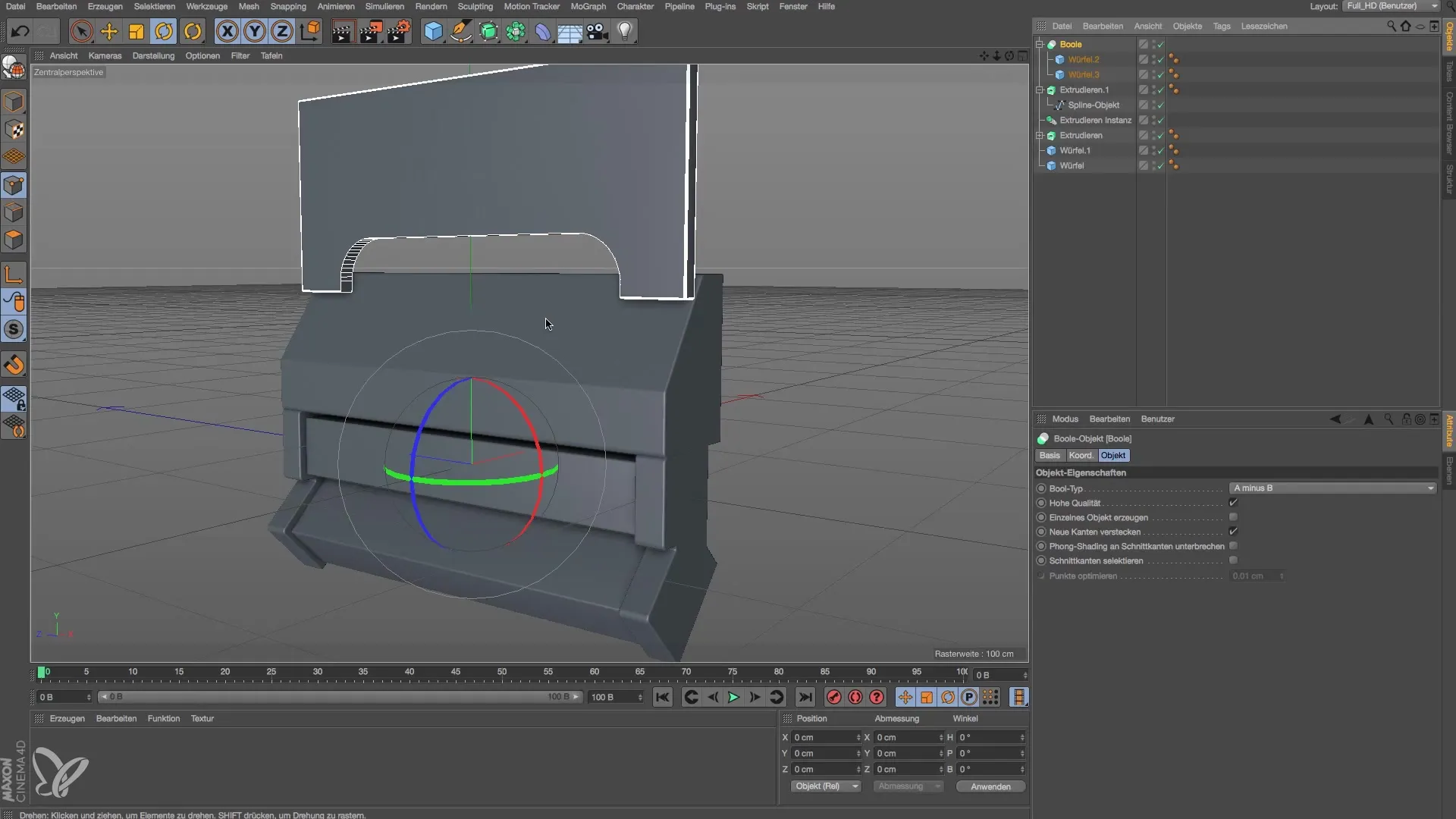
Task: Open the spline pen tools
Action: click(x=460, y=31)
